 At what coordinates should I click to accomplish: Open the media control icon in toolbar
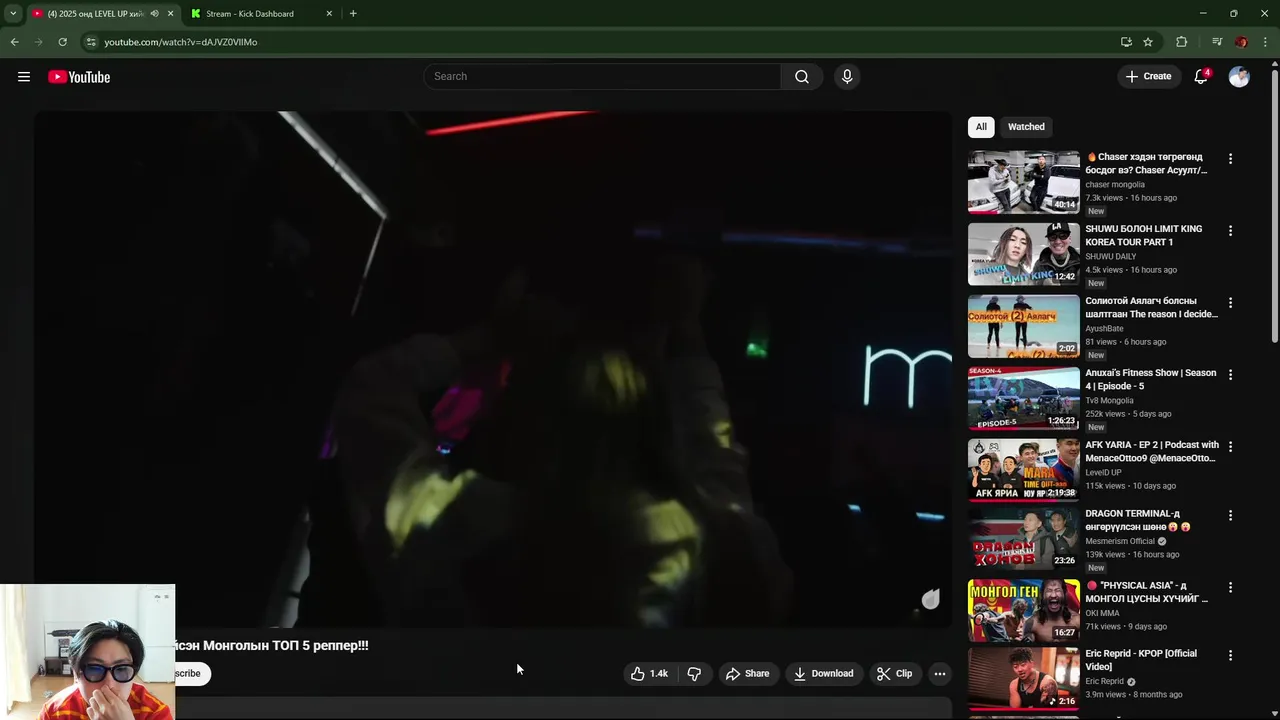(x=1217, y=42)
